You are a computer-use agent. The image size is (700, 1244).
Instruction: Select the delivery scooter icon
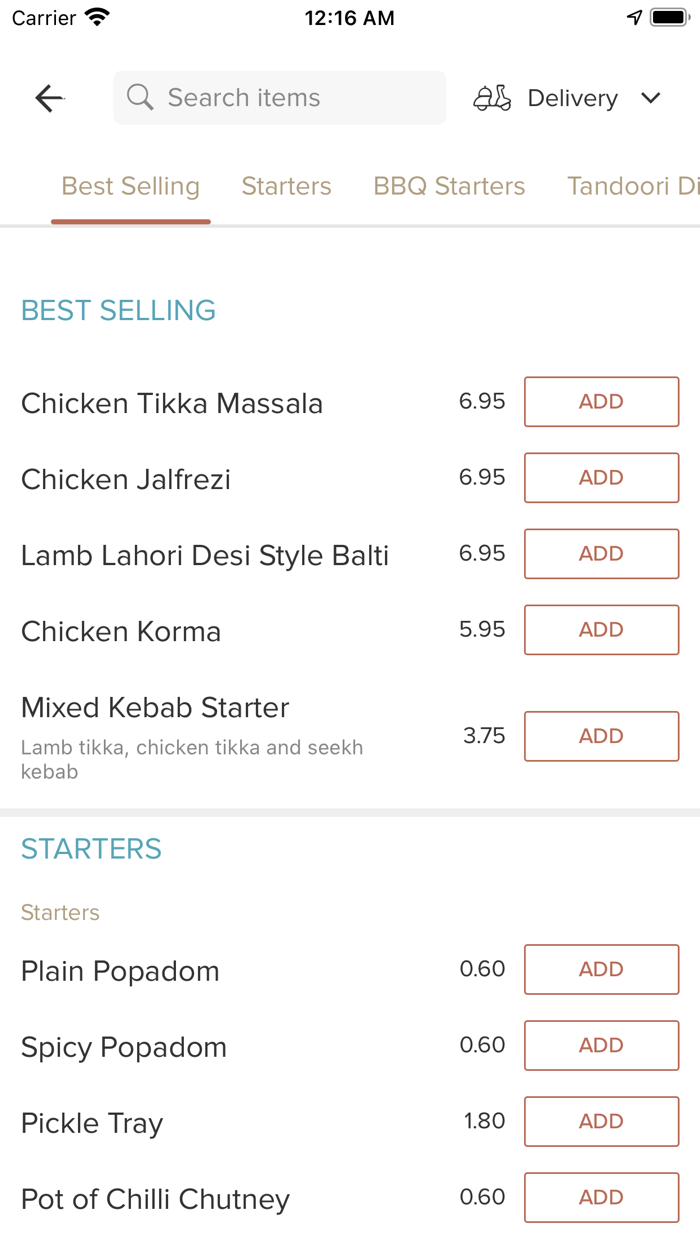pos(491,97)
